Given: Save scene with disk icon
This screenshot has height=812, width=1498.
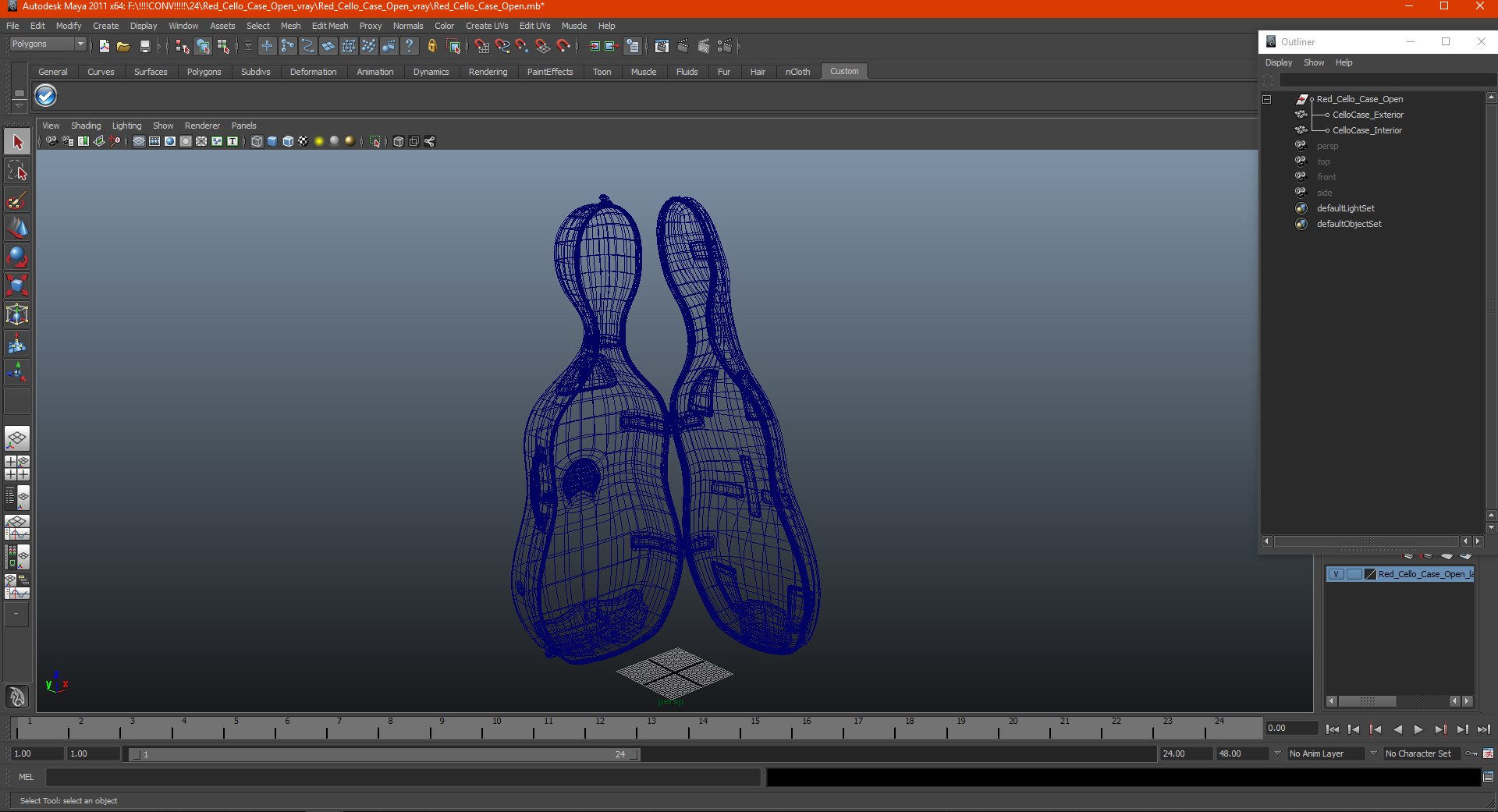Looking at the screenshot, I should (145, 46).
